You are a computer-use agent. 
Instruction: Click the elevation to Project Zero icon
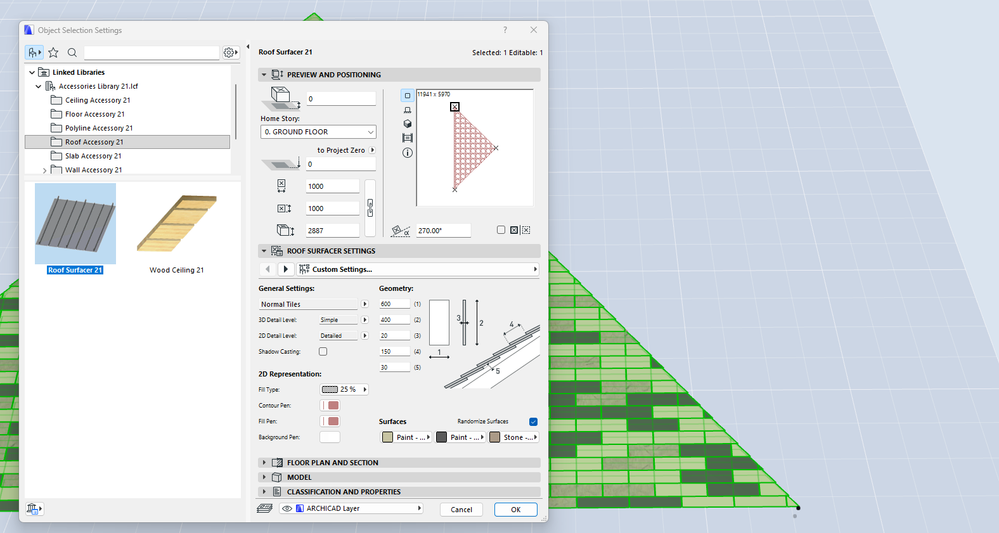click(281, 164)
